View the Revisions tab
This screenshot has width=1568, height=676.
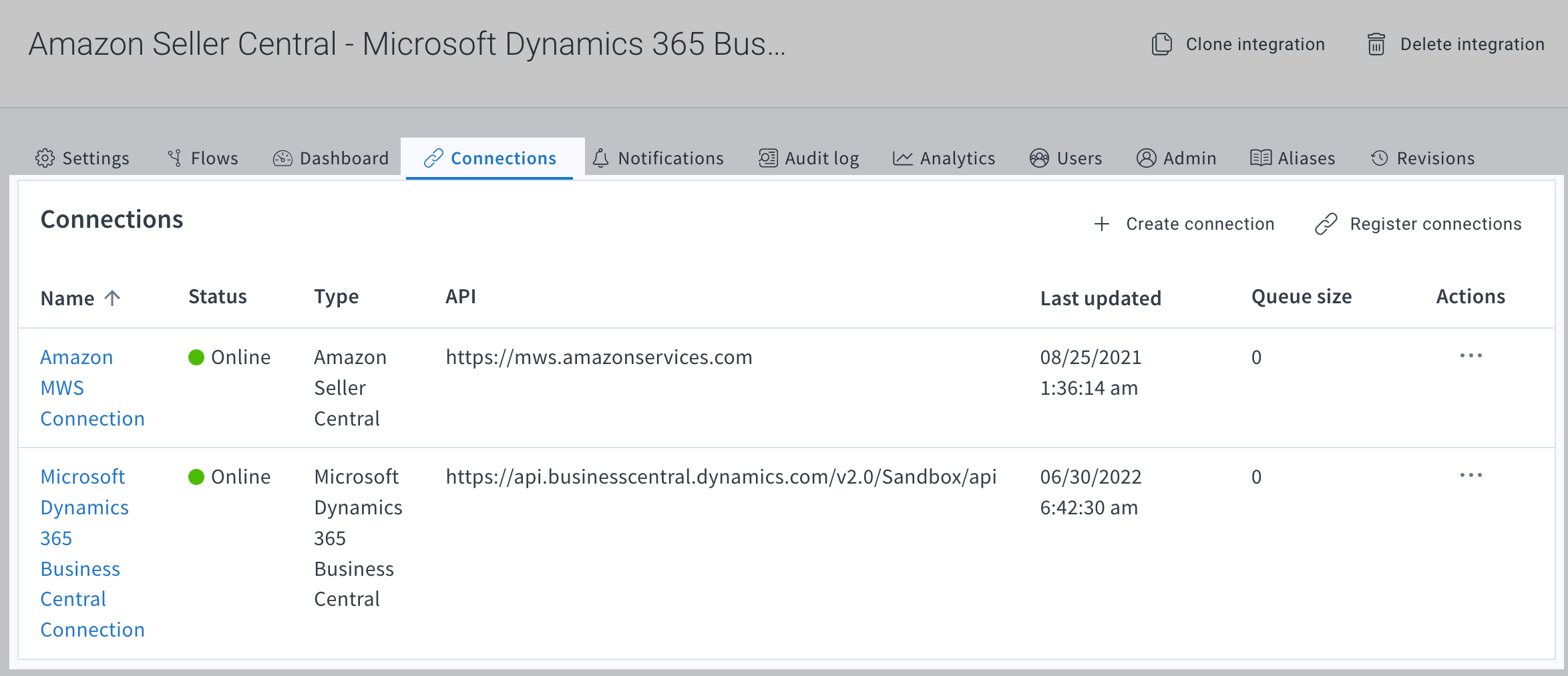[x=1422, y=158]
